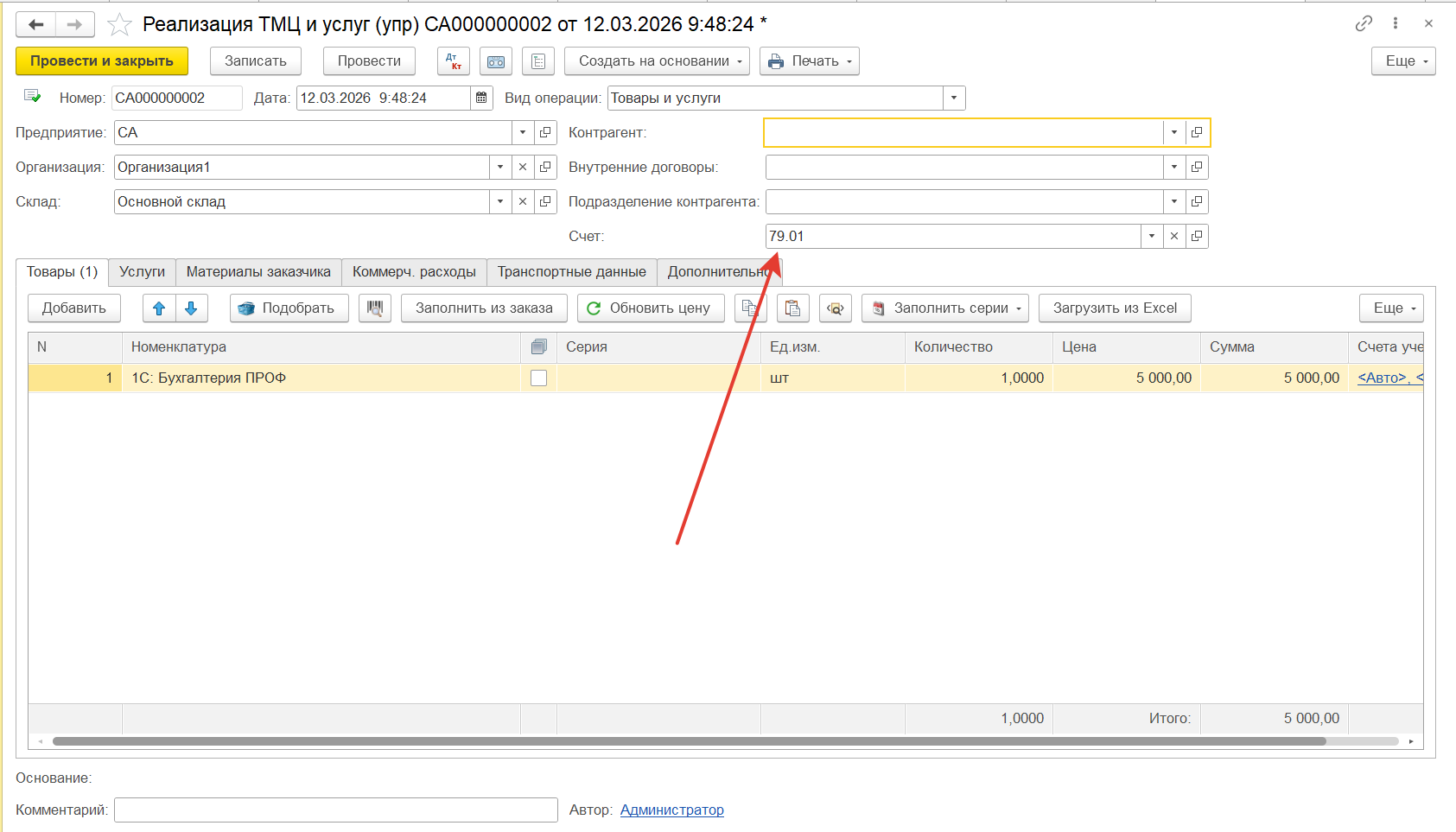Open Материалы заказчика tab

258,272
